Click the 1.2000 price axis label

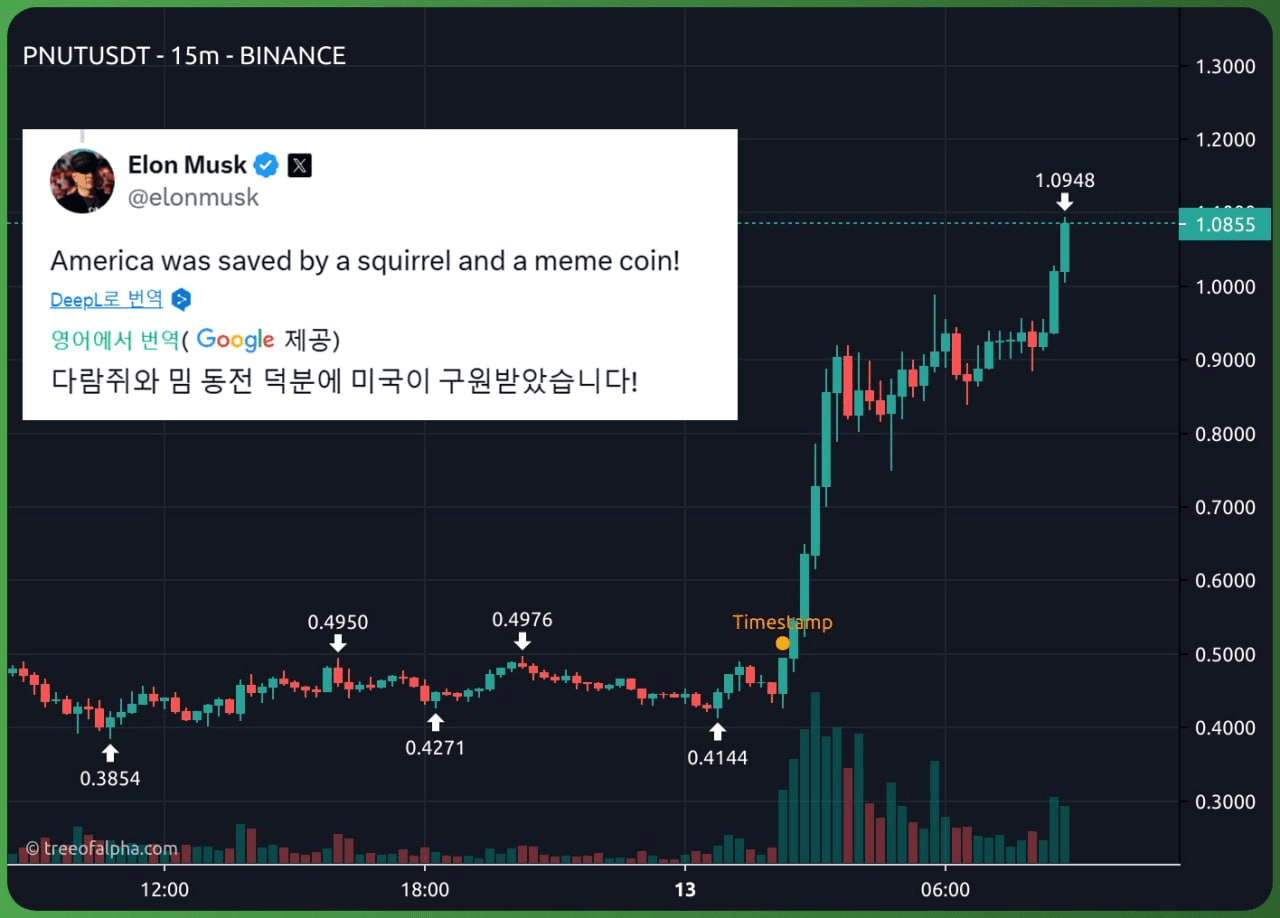(x=1225, y=139)
